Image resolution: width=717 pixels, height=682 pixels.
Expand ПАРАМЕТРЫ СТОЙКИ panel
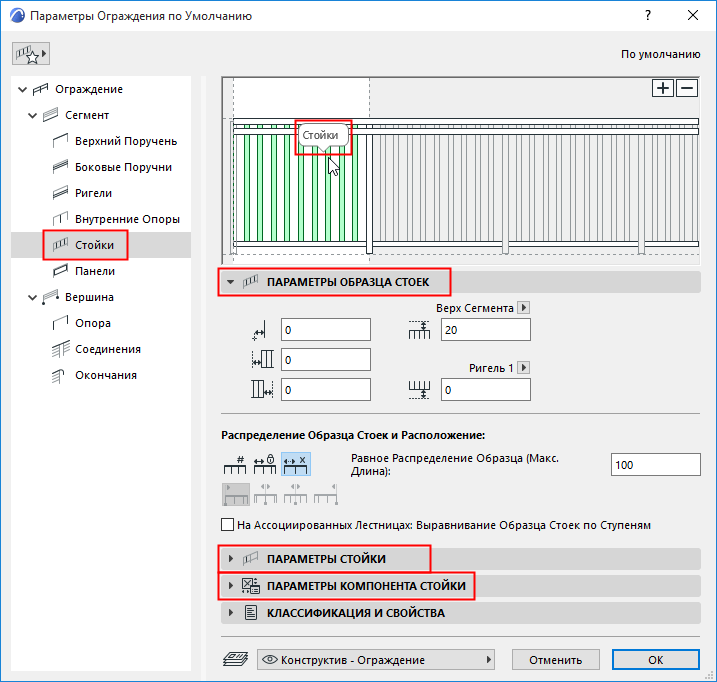point(230,559)
